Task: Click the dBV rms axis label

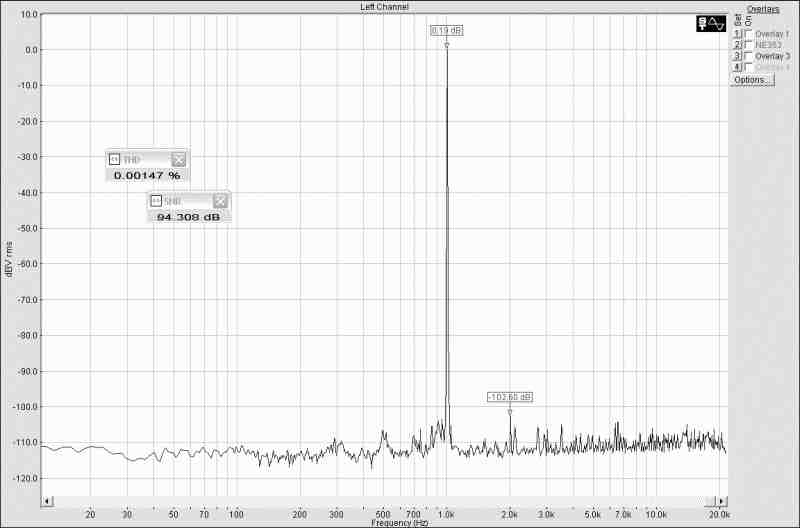Action: click(x=8, y=259)
